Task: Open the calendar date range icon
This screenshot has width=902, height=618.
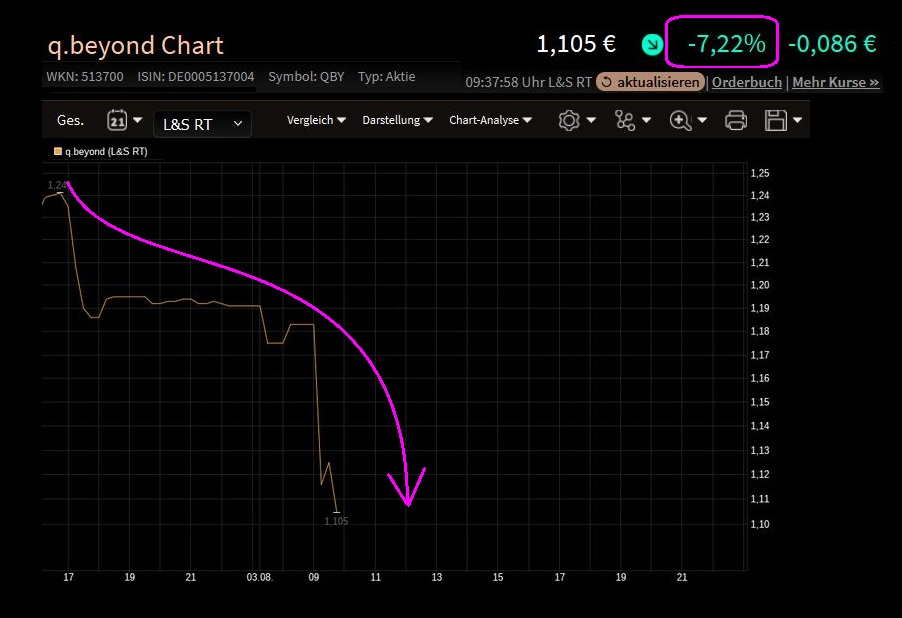Action: point(117,120)
